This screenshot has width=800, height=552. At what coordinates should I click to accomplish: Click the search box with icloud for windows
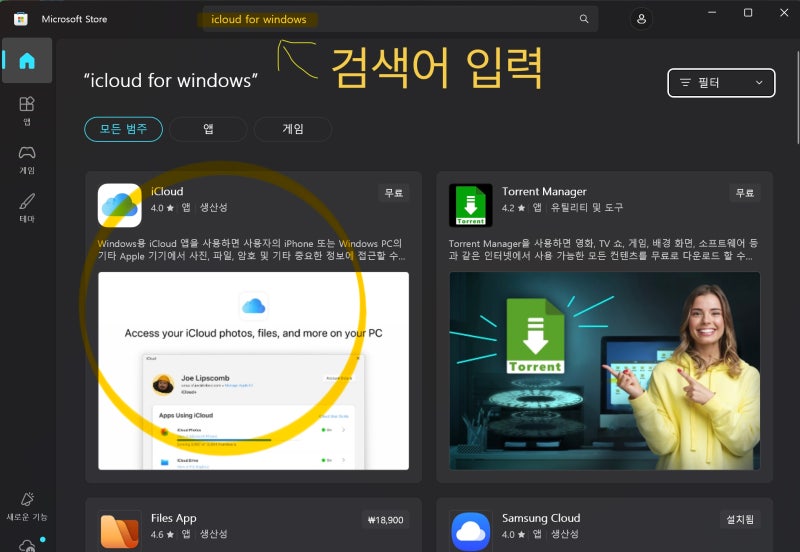(x=400, y=19)
